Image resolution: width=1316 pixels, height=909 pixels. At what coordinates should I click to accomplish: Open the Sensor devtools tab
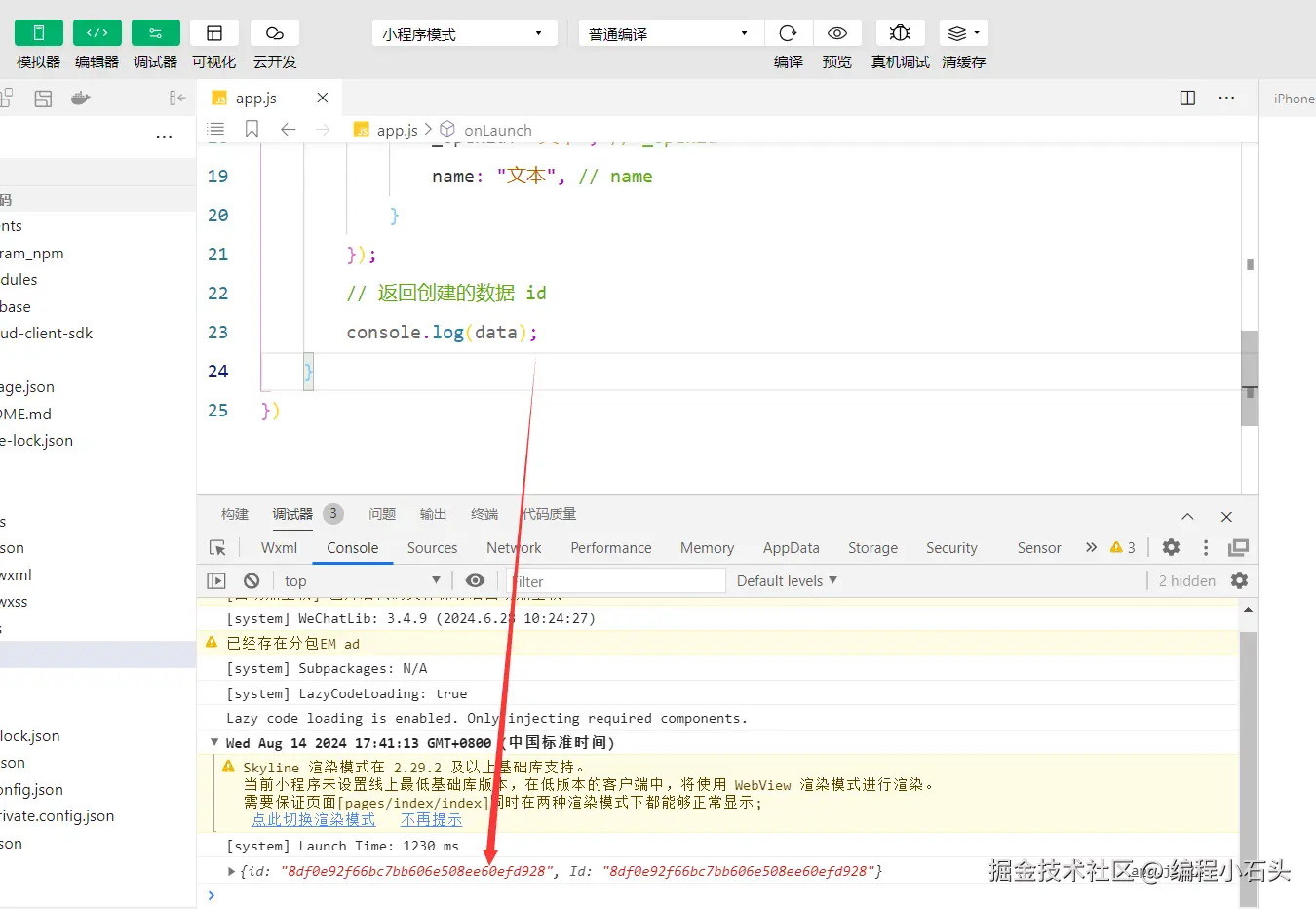point(1039,548)
